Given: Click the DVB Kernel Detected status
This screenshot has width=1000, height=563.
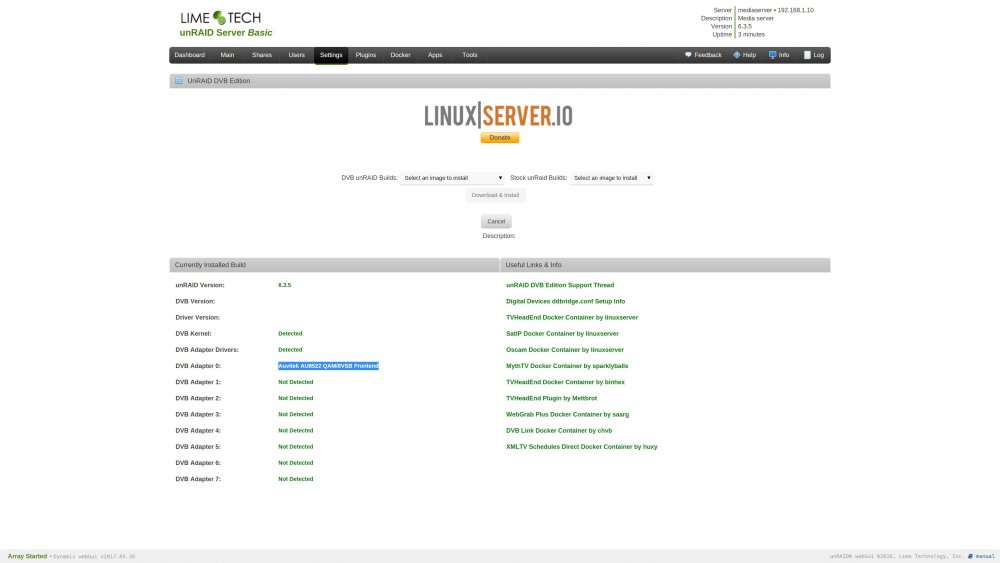Looking at the screenshot, I should pyautogui.click(x=290, y=333).
